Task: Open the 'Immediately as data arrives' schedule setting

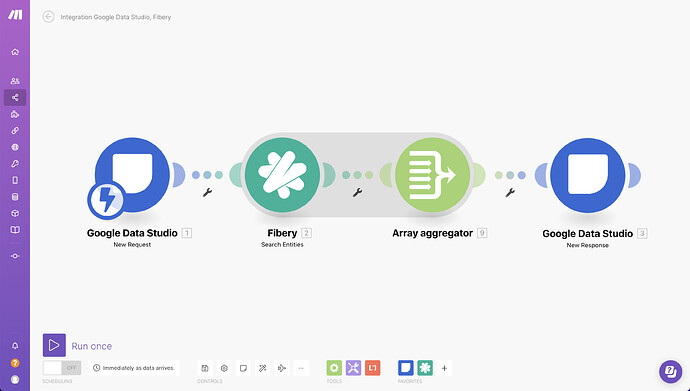Action: click(134, 368)
